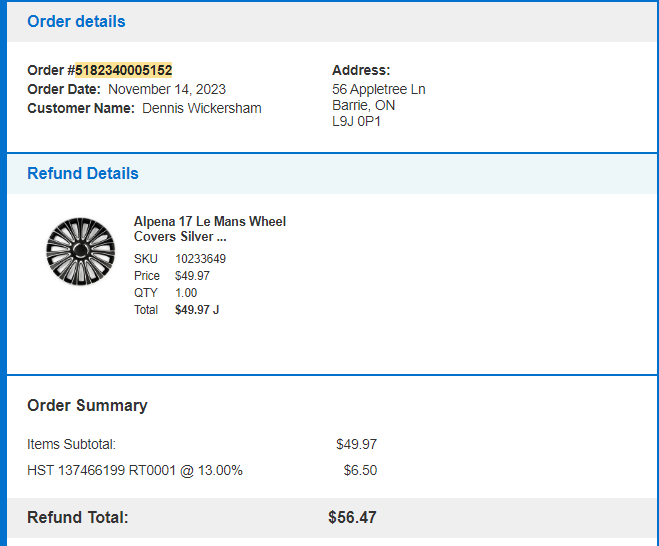Click the Address: label
659x546 pixels.
pos(361,70)
